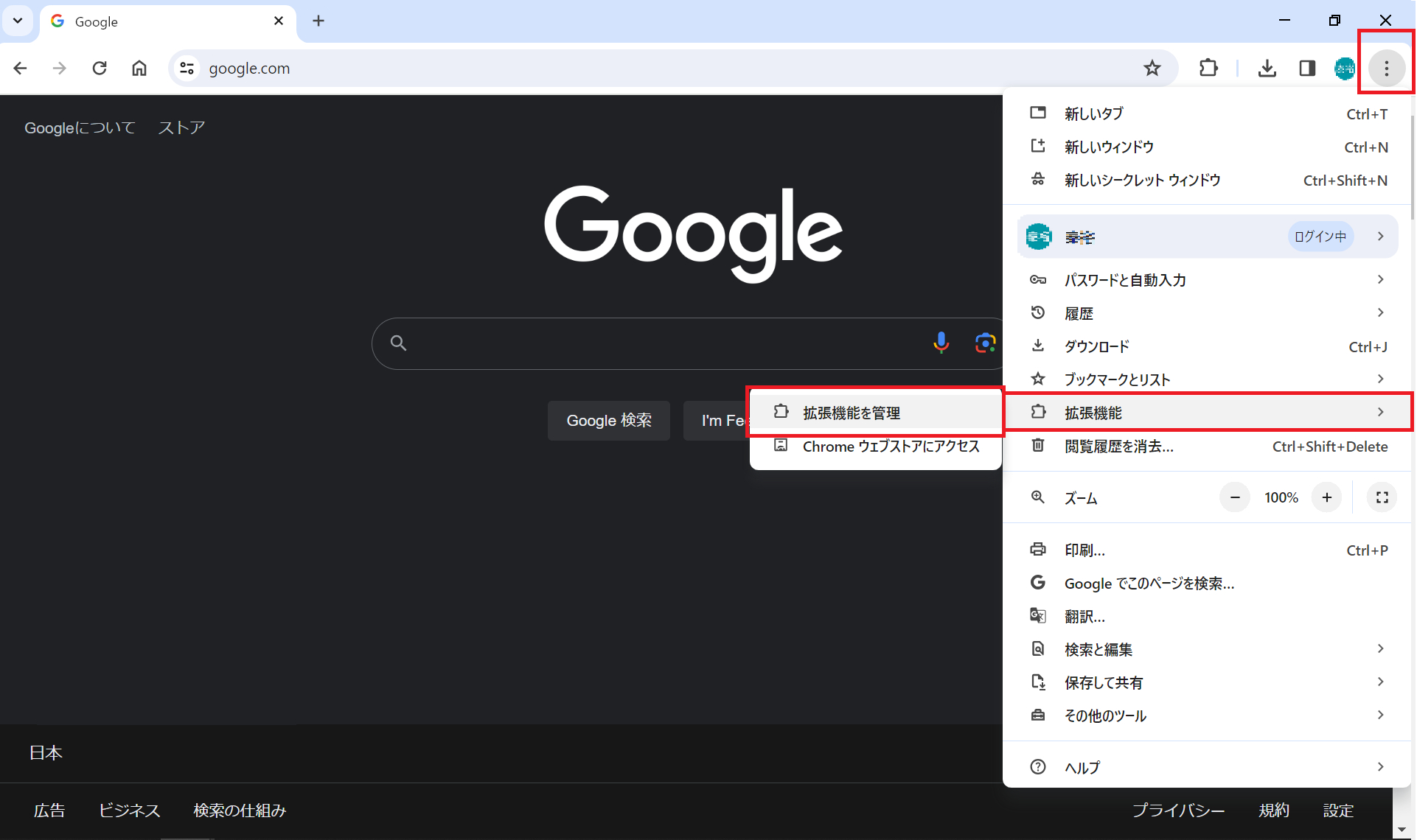
Task: Go back using the back arrow
Action: [20, 68]
